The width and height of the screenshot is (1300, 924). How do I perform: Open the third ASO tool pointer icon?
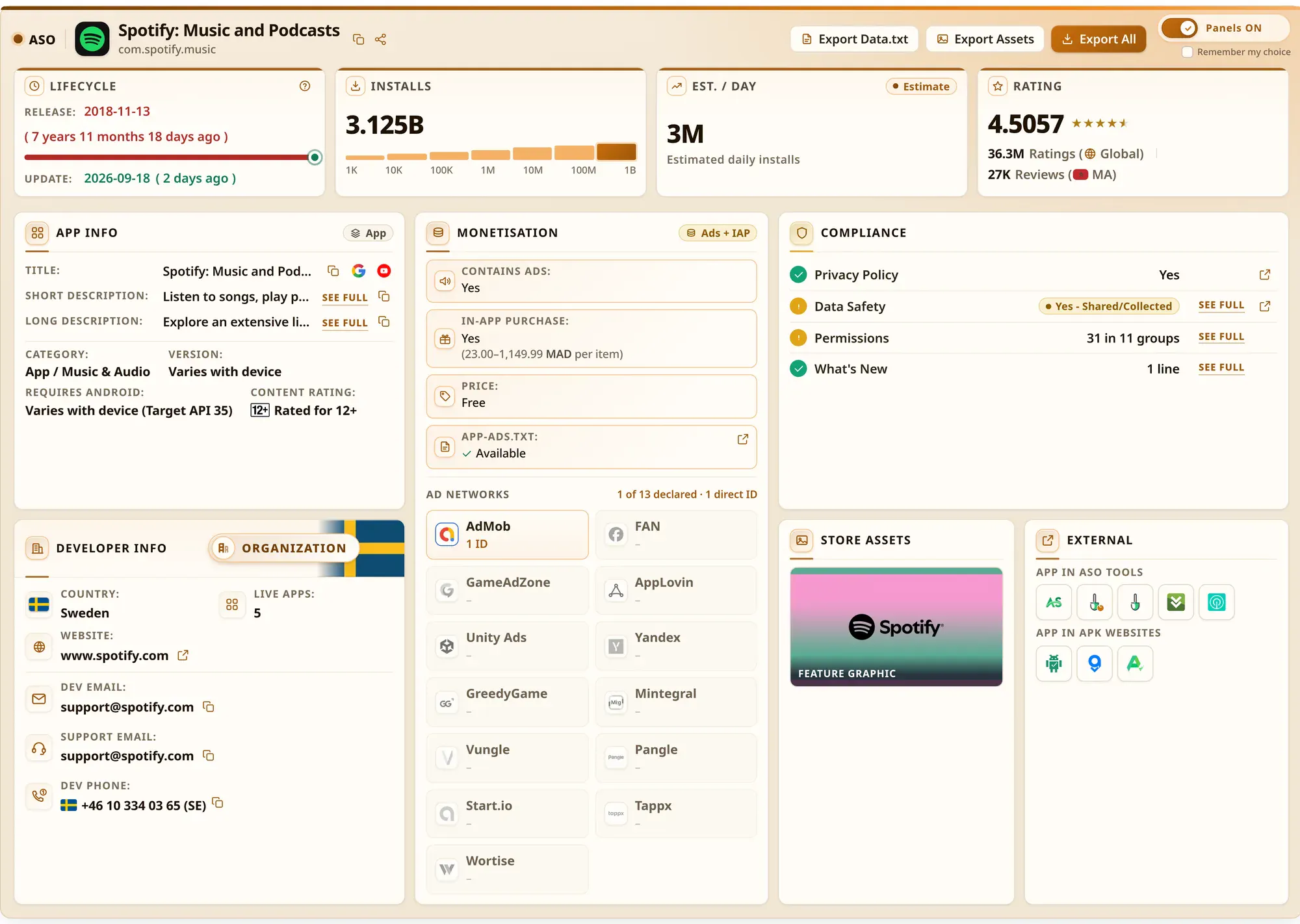[x=1135, y=602]
